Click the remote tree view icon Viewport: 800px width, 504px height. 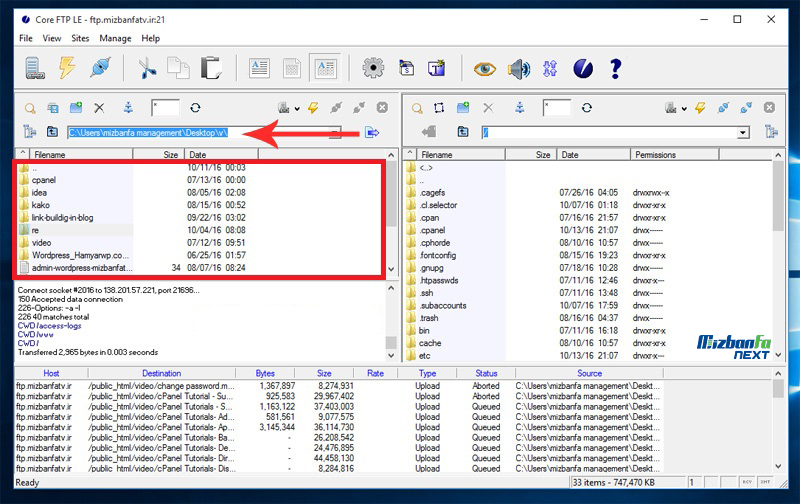(x=771, y=132)
